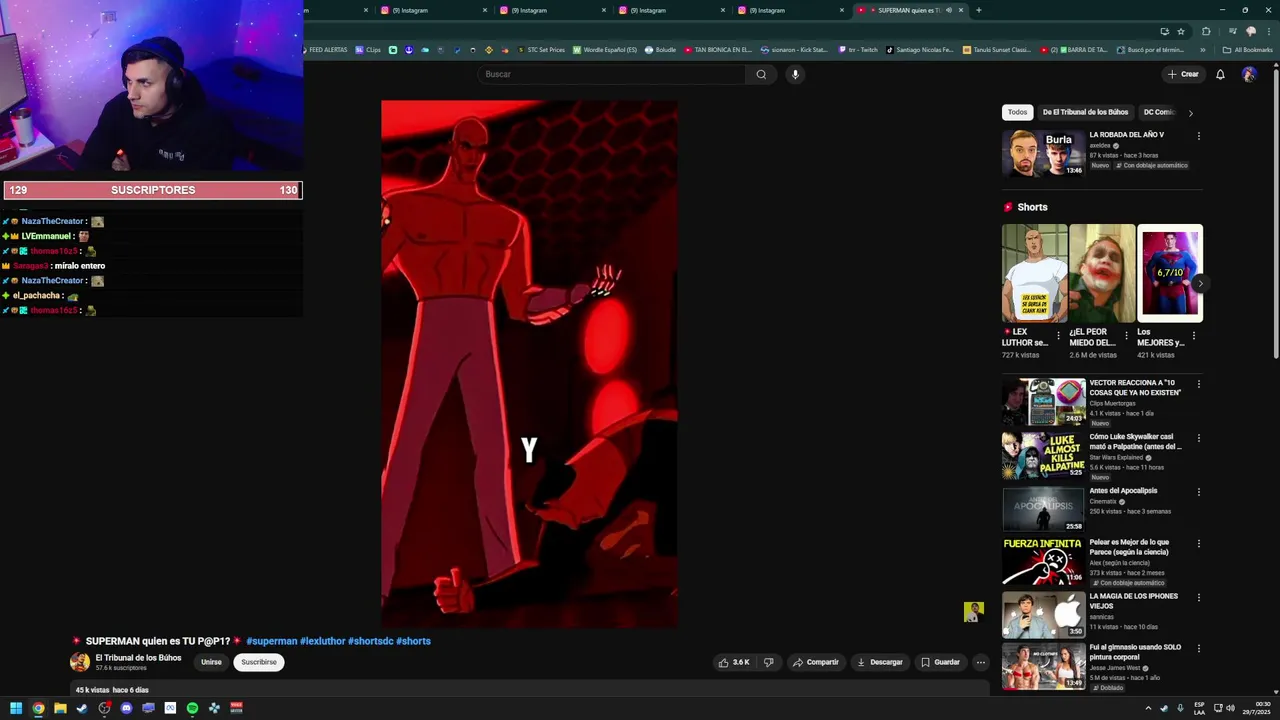Click the #shortsdc hashtag link

point(371,641)
